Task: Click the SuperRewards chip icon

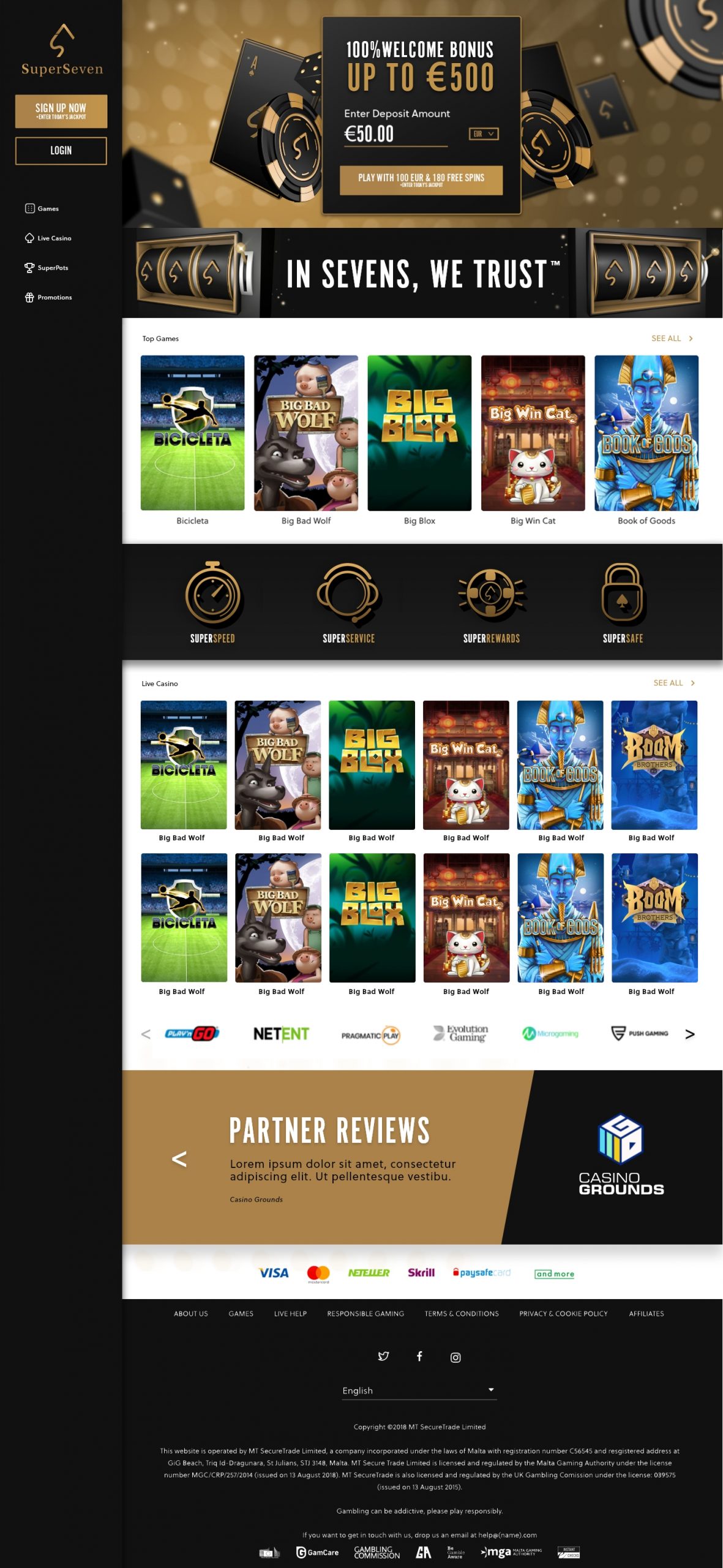Action: pyautogui.click(x=492, y=594)
